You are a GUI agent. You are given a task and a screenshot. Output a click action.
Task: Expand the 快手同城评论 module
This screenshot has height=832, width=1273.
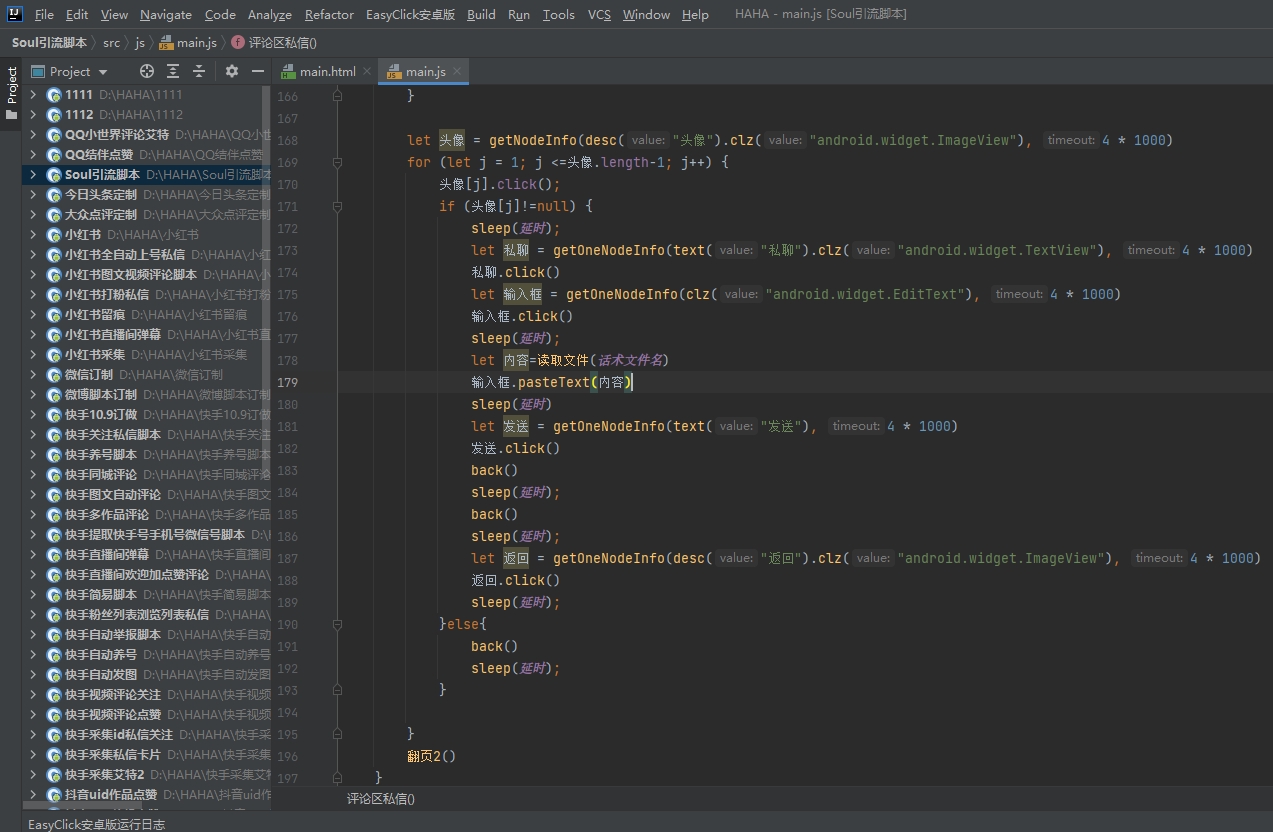coord(33,475)
